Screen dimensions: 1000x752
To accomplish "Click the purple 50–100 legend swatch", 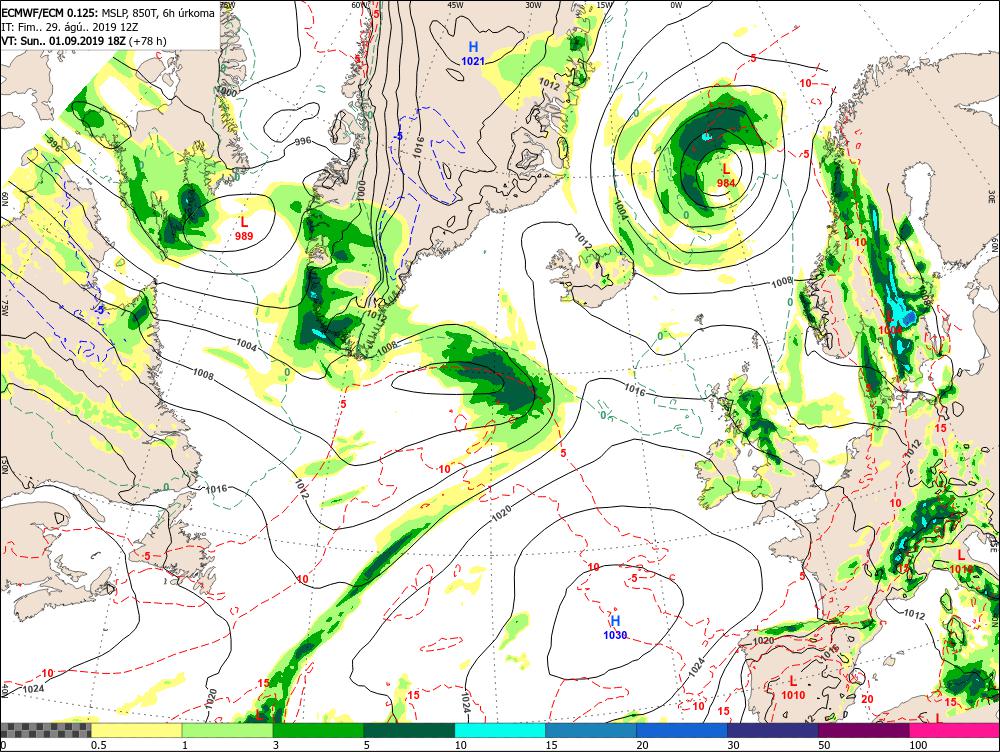I will click(x=864, y=730).
